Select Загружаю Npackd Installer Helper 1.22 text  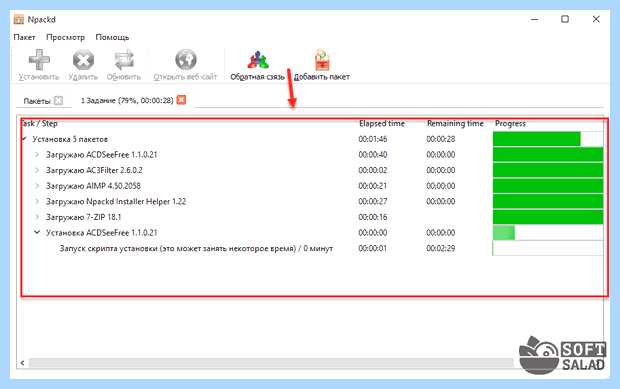point(116,202)
